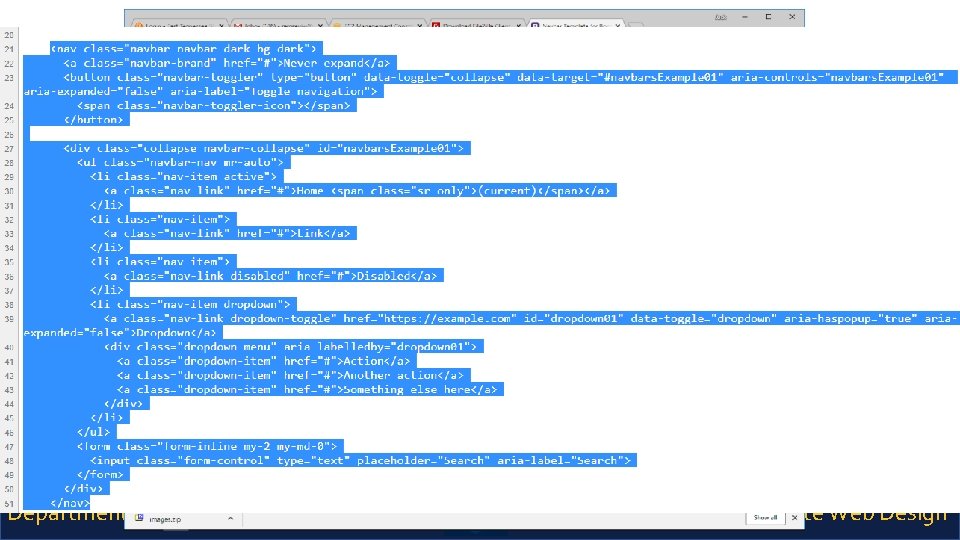The image size is (960, 540).
Task: Close the Navbar Template tab
Action: pos(617,26)
